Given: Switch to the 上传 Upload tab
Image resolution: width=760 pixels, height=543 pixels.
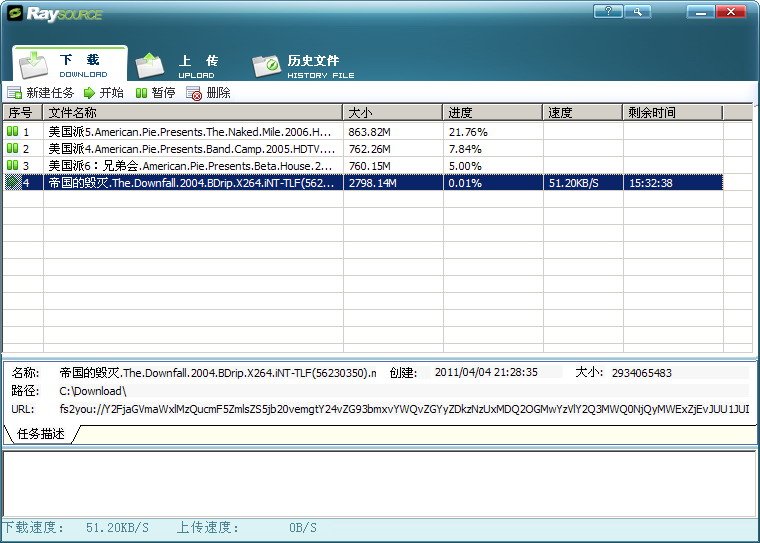Looking at the screenshot, I should click(176, 66).
